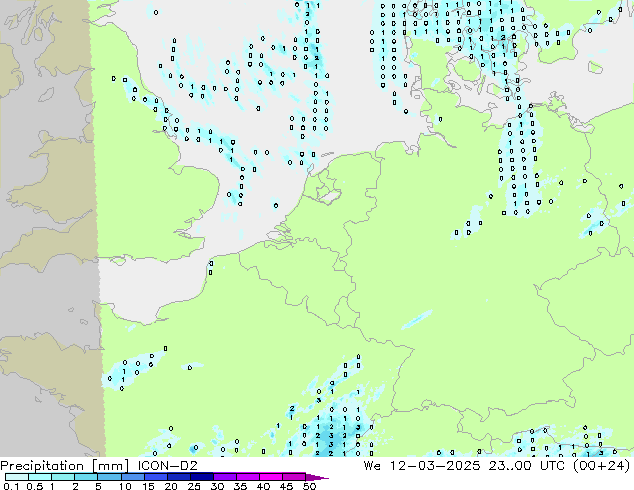Pick the 10–15 mm legend color swatch
Screen dimensions: 634x490
click(132, 477)
